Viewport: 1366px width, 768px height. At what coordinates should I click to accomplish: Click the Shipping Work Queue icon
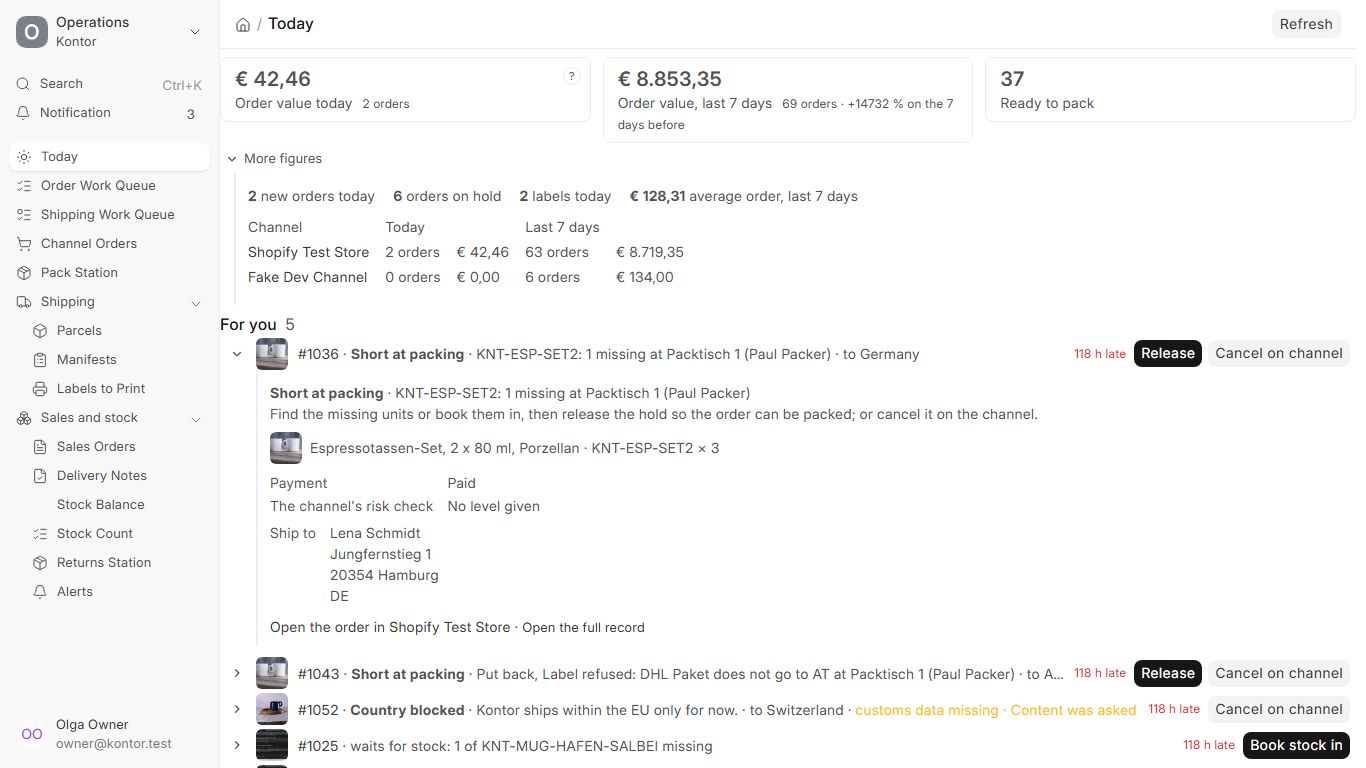[x=24, y=215]
